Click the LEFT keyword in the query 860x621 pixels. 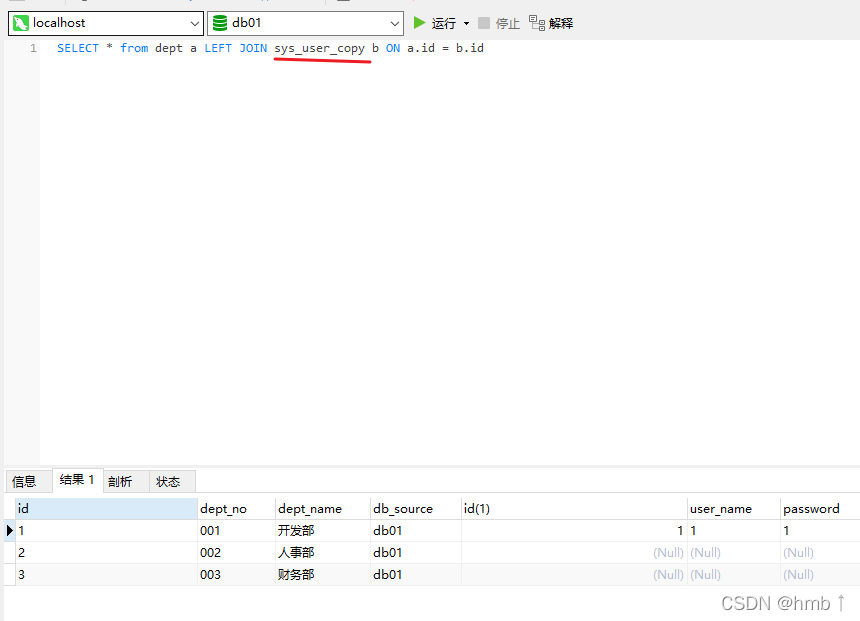(x=218, y=48)
